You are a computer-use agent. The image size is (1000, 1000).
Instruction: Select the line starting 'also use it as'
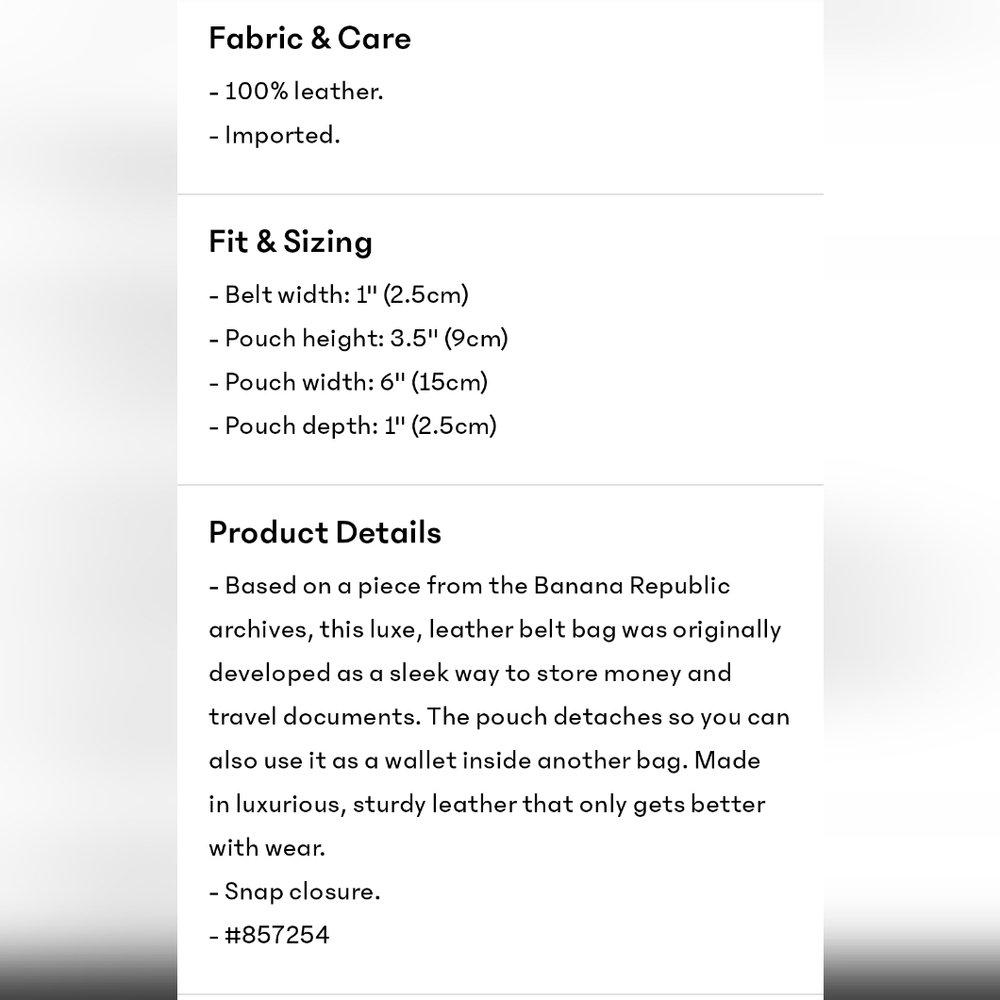coord(485,761)
